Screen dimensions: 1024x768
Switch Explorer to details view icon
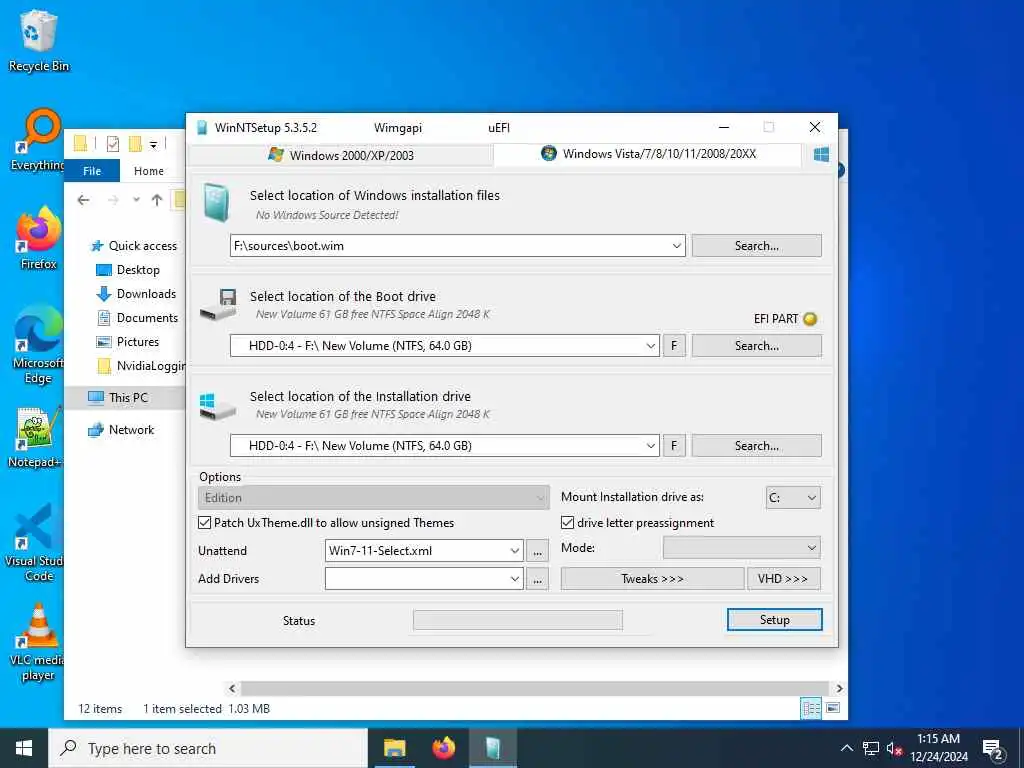811,708
